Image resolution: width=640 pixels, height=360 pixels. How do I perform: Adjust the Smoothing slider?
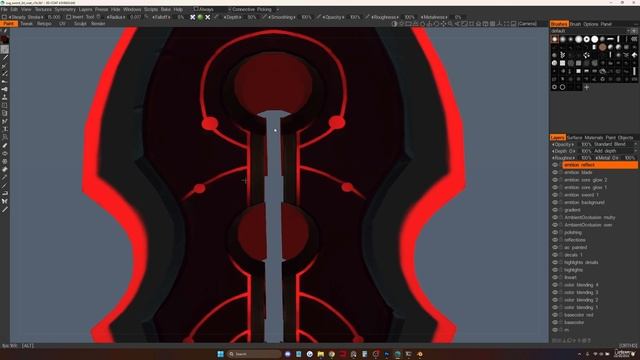(283, 17)
